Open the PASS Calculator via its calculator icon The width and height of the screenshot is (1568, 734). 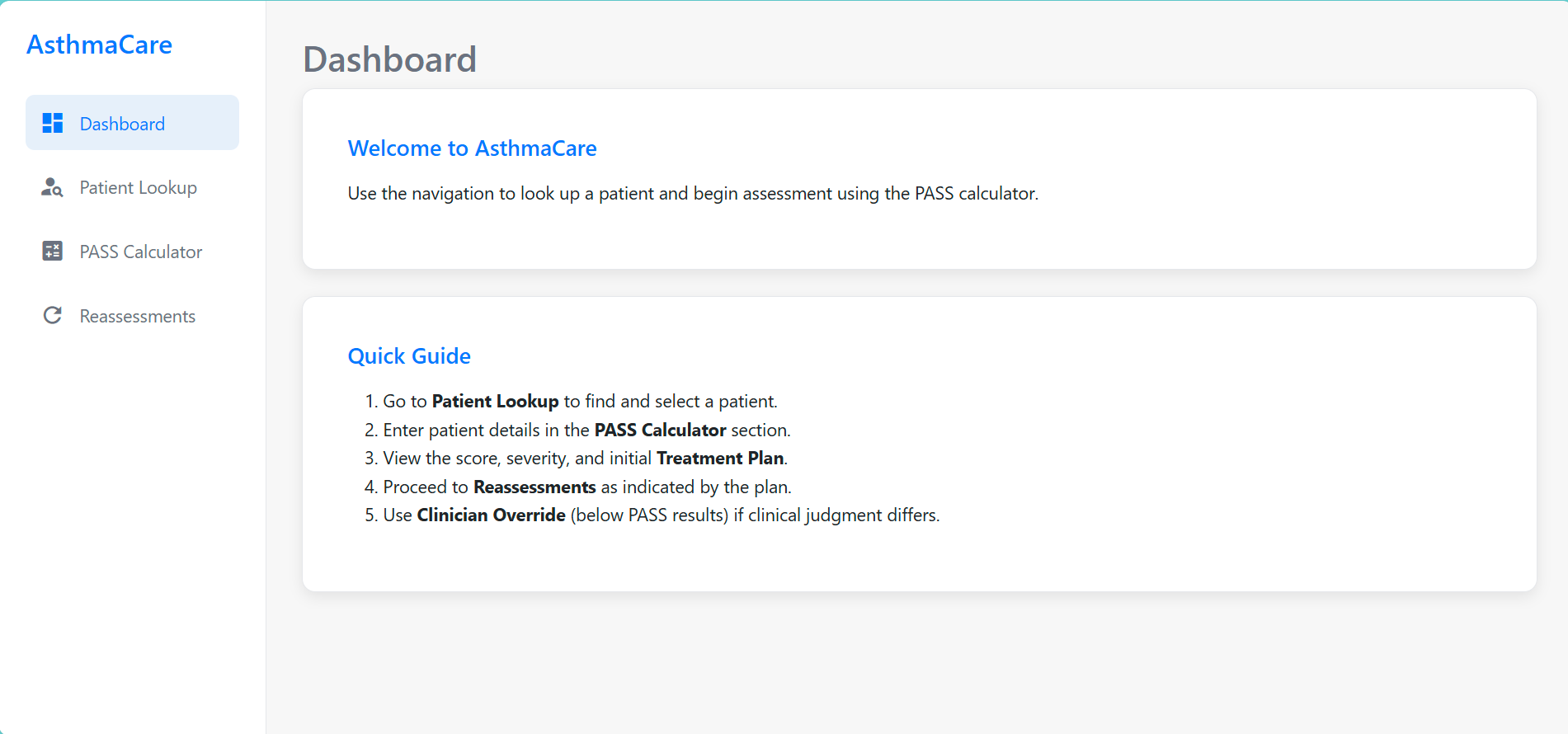click(x=52, y=251)
